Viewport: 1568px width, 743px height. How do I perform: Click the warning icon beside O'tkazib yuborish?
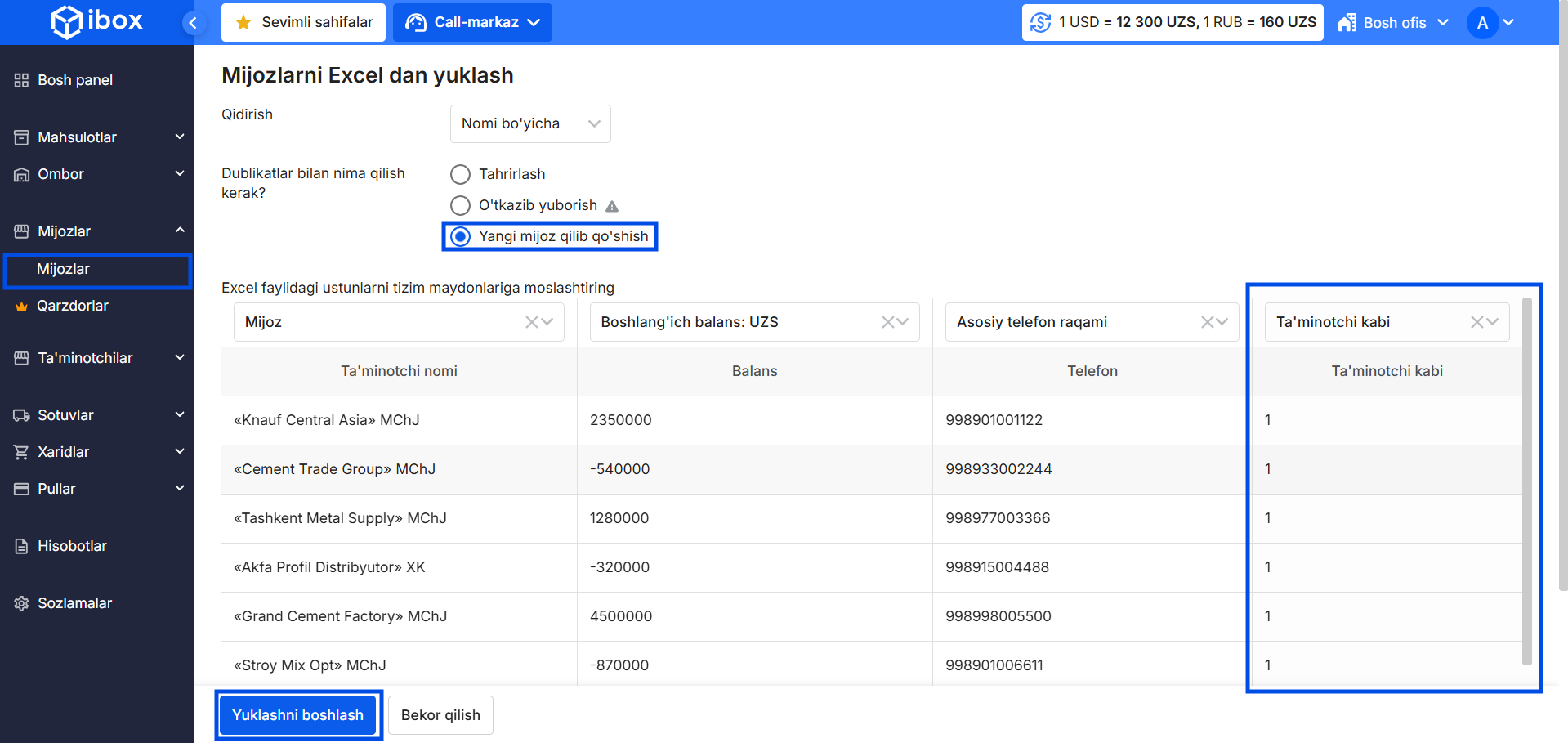tap(612, 206)
